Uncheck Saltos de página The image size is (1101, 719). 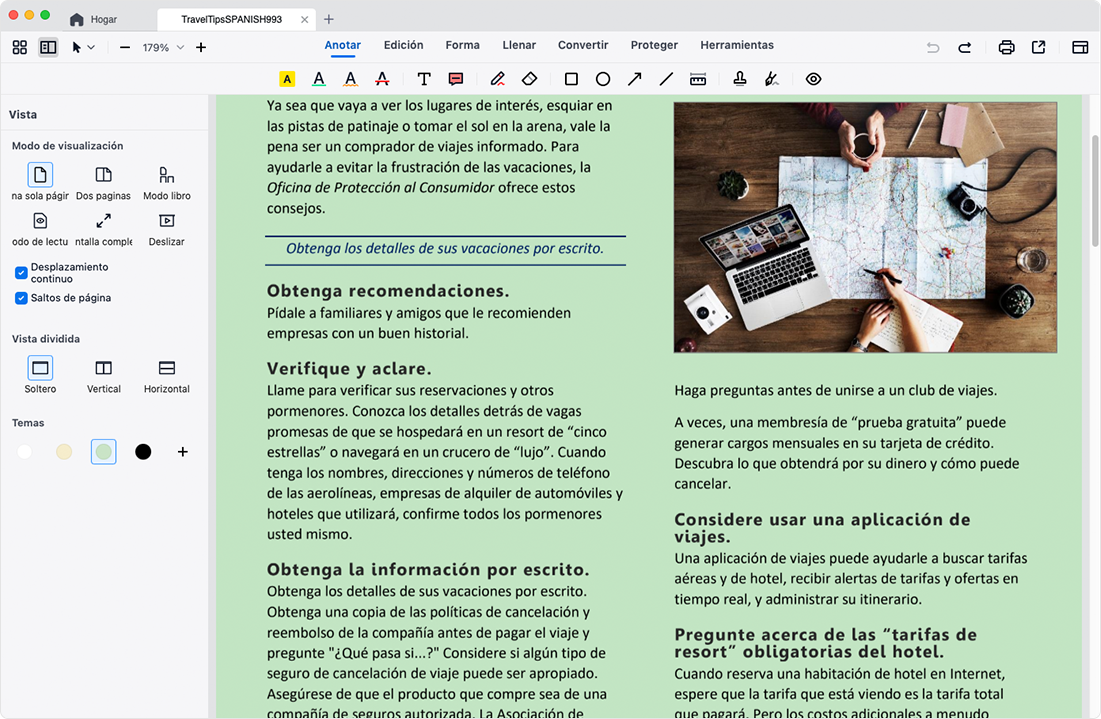(x=21, y=298)
